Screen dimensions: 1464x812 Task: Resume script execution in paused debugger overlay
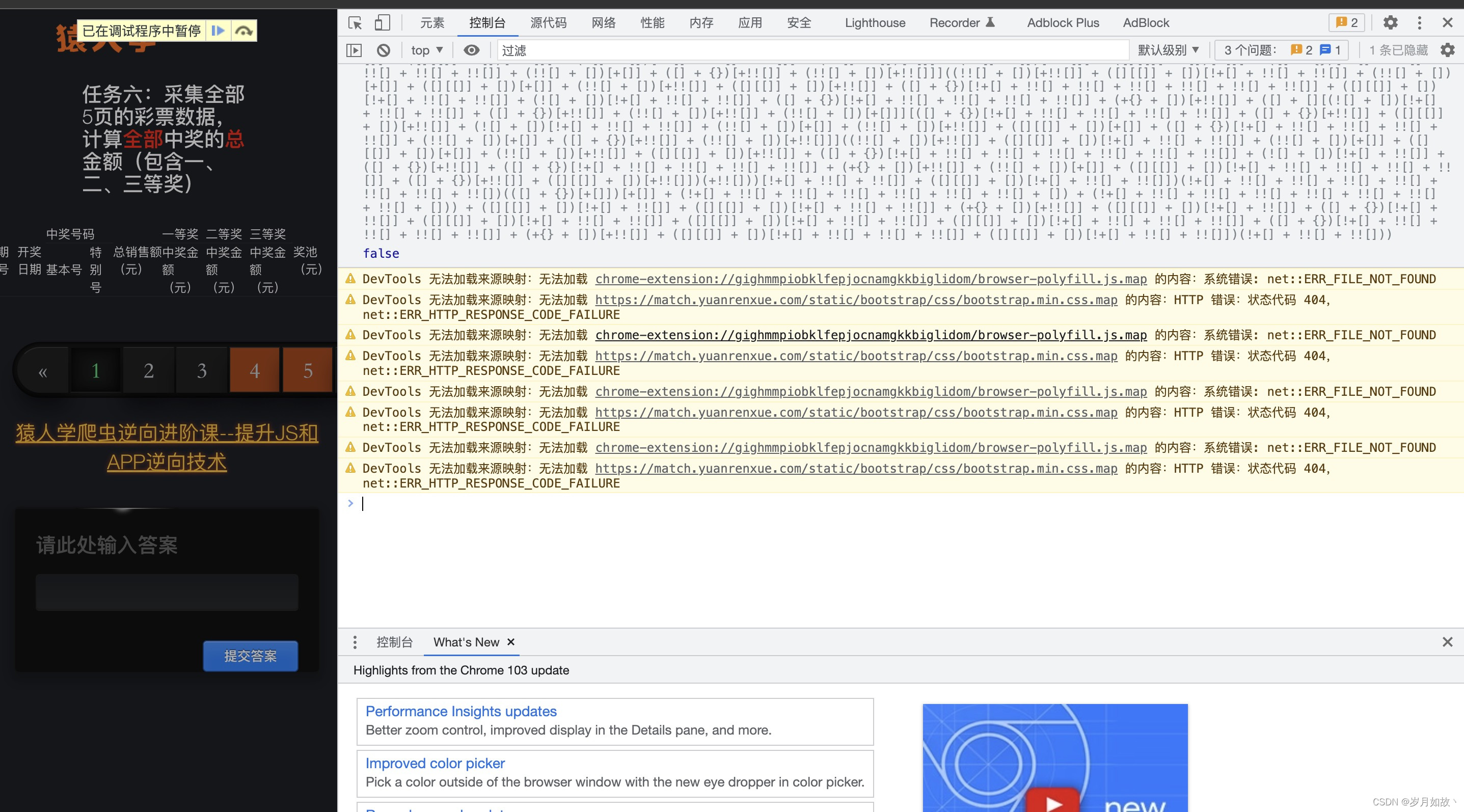click(x=218, y=31)
